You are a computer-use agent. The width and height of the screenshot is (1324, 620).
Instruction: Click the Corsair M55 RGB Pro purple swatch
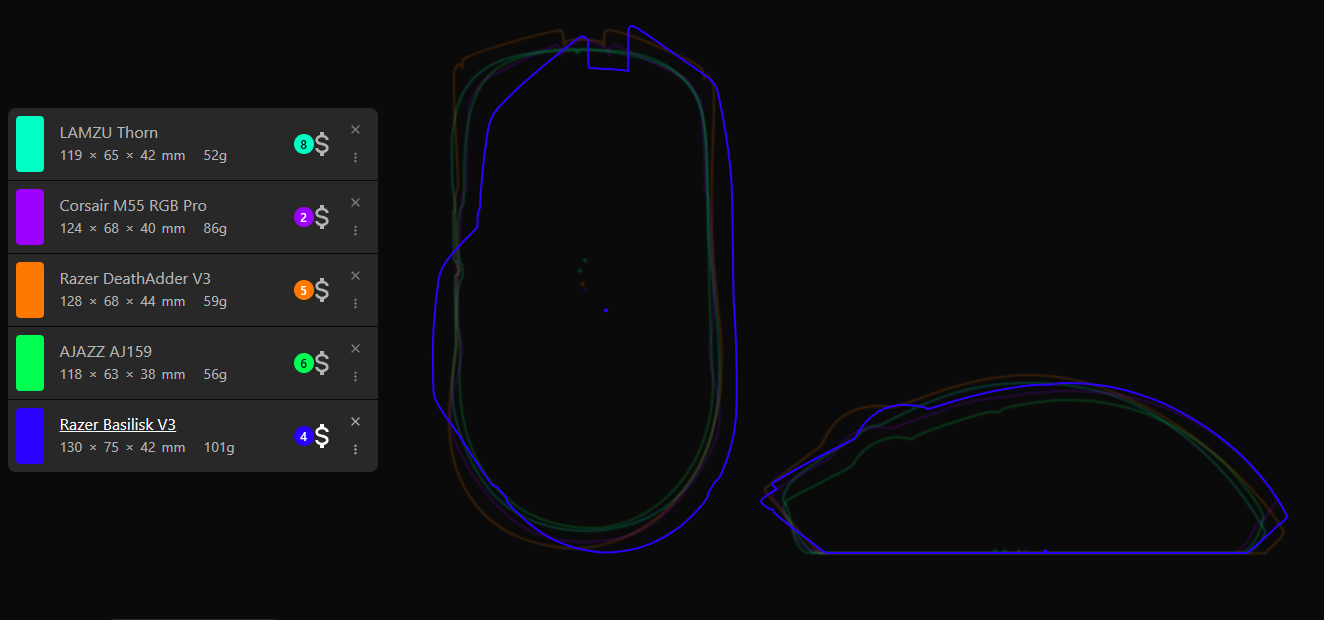click(30, 217)
